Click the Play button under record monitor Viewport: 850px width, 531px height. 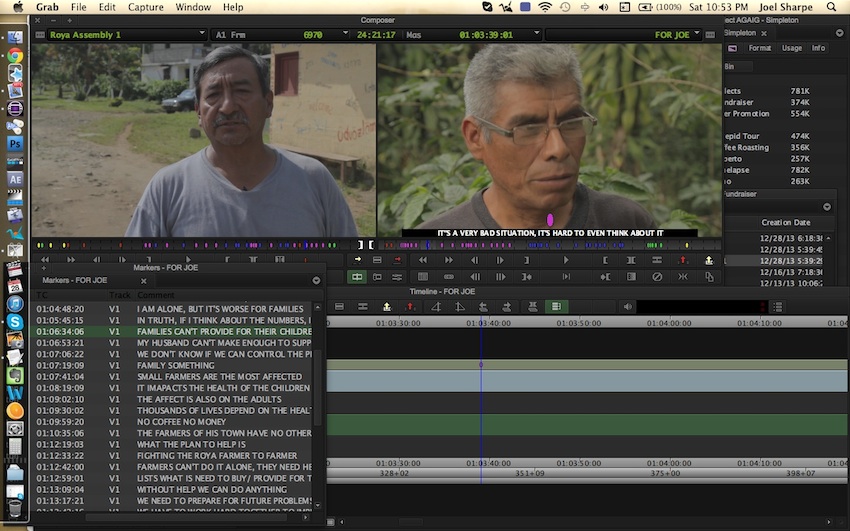coord(567,260)
